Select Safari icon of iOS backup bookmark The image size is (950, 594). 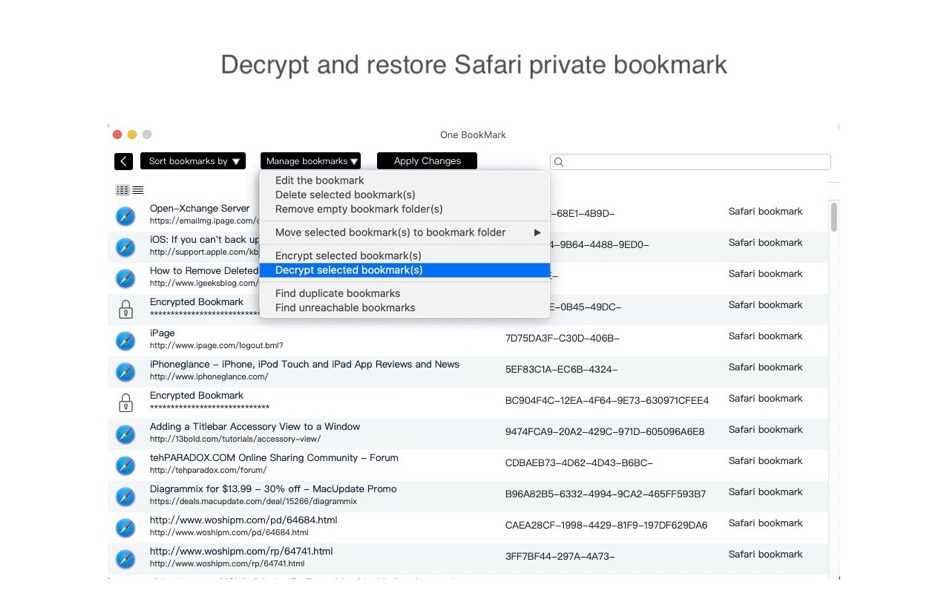[125, 247]
